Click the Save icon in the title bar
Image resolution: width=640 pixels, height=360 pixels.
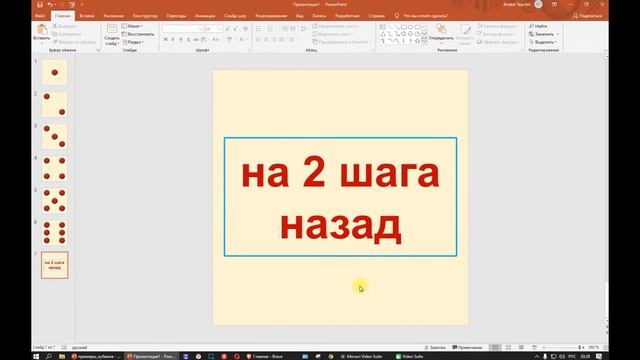click(x=40, y=4)
